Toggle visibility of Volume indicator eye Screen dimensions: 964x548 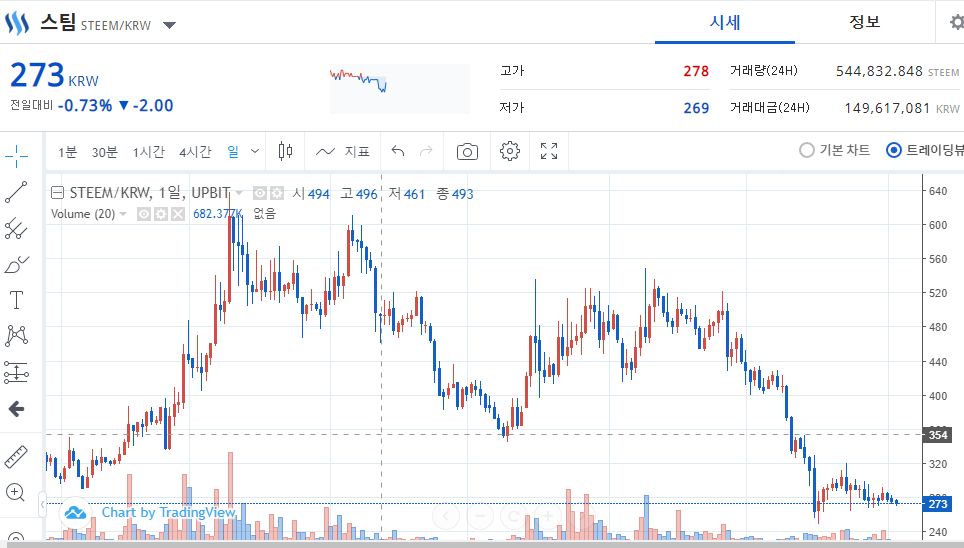click(144, 214)
